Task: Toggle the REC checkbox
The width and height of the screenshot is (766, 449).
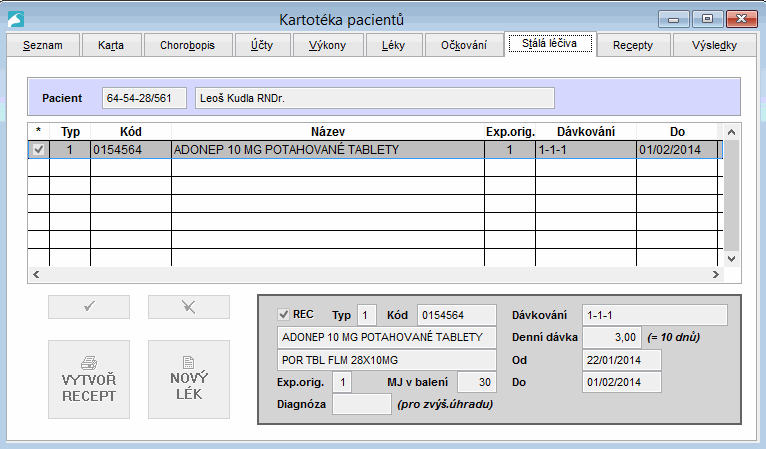Action: tap(283, 314)
